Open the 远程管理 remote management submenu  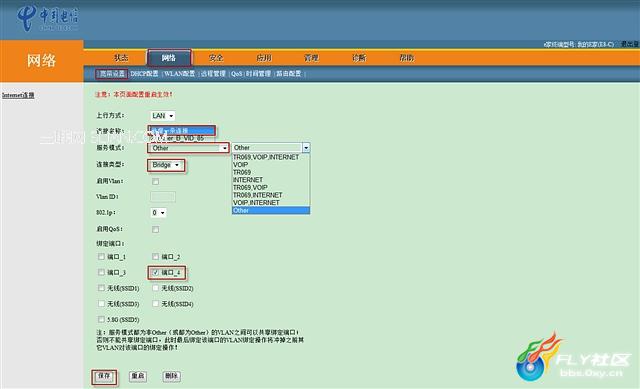click(213, 74)
